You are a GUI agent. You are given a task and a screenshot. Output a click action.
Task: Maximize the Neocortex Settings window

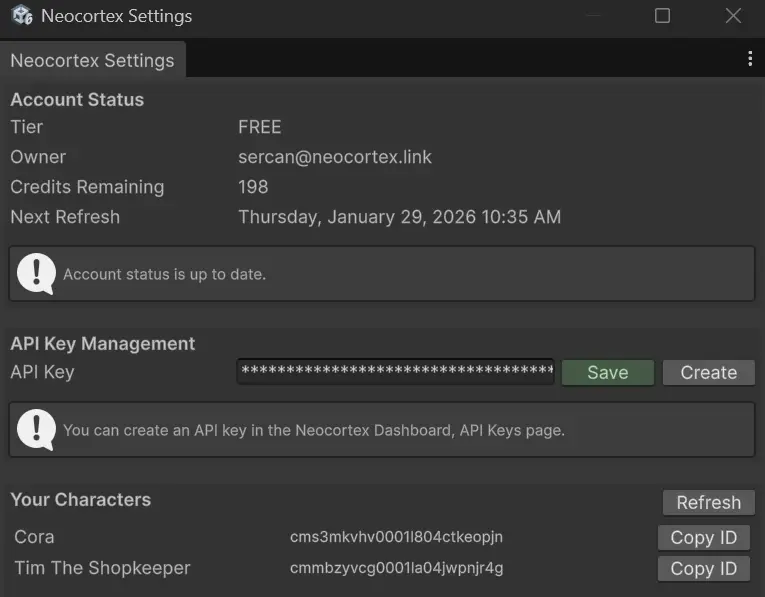662,16
